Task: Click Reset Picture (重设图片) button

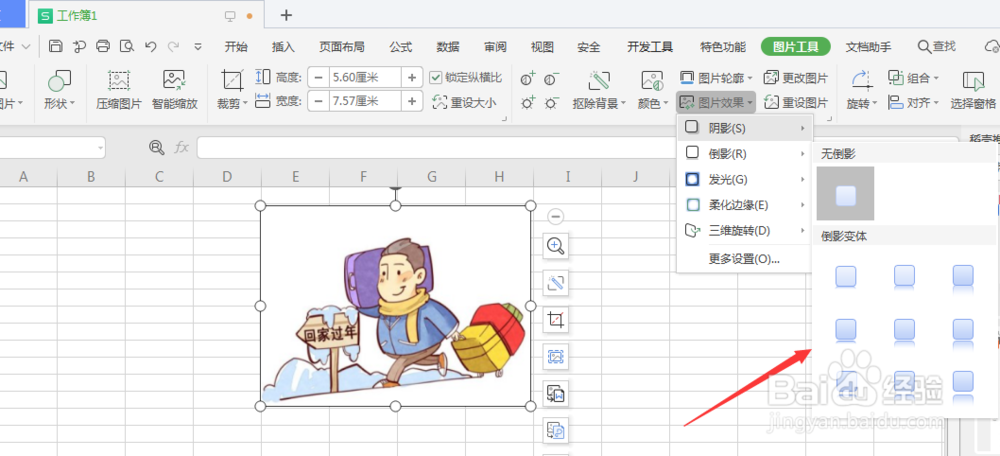Action: click(795, 102)
